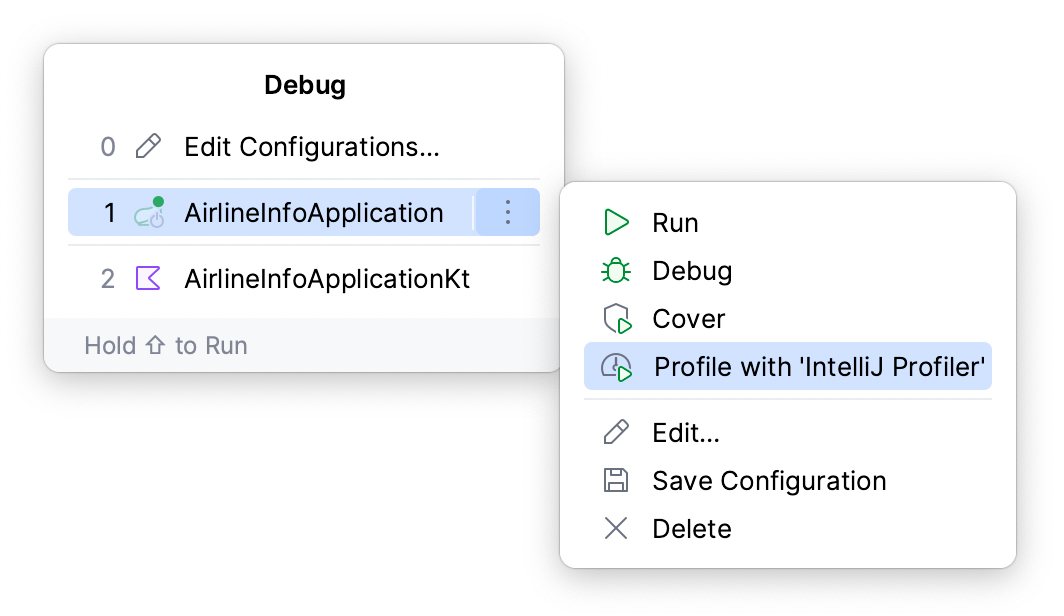This screenshot has width=1064, height=616.
Task: Select the AirlineInfoApplication configuration
Action: point(315,212)
